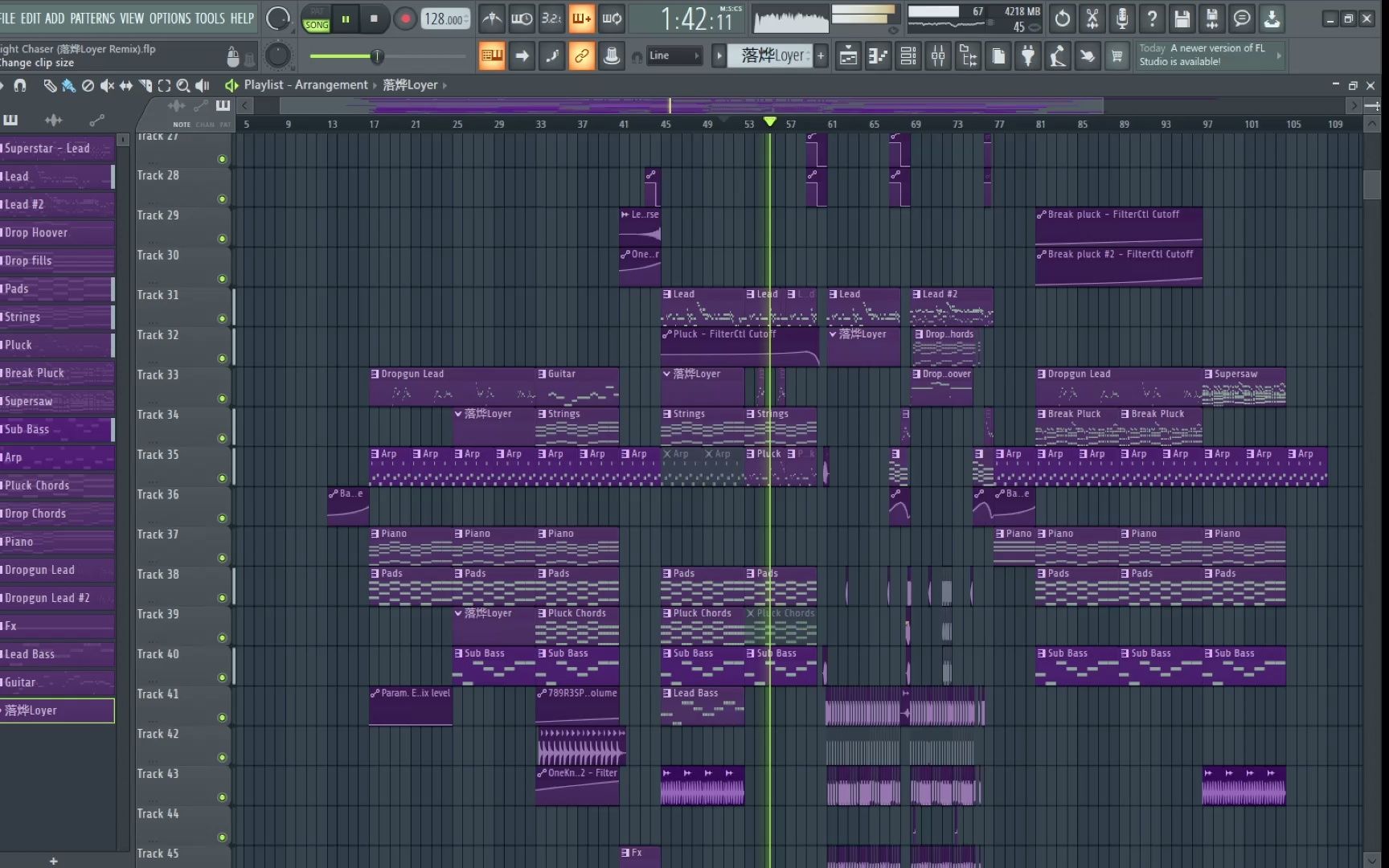Open undo history icon

1063,18
